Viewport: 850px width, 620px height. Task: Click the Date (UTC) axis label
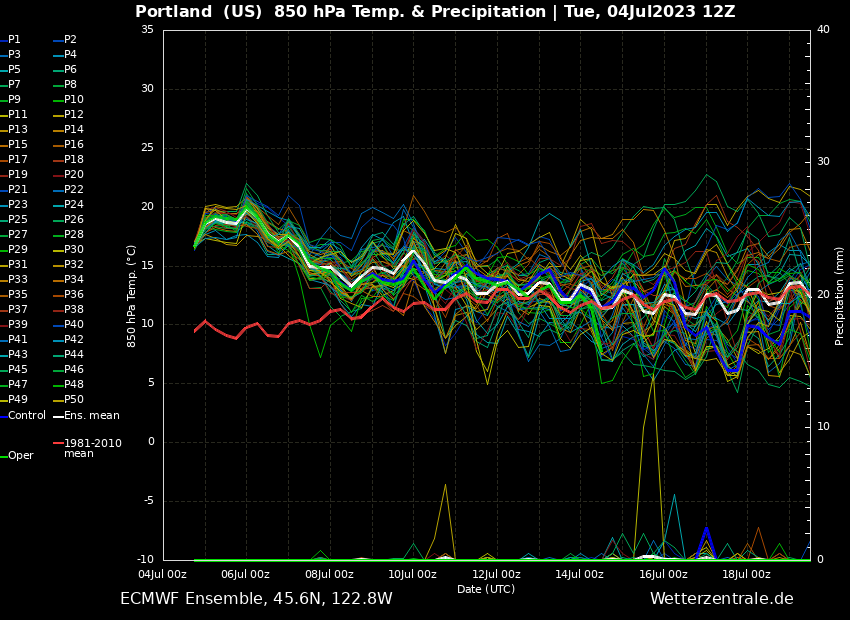coord(486,589)
